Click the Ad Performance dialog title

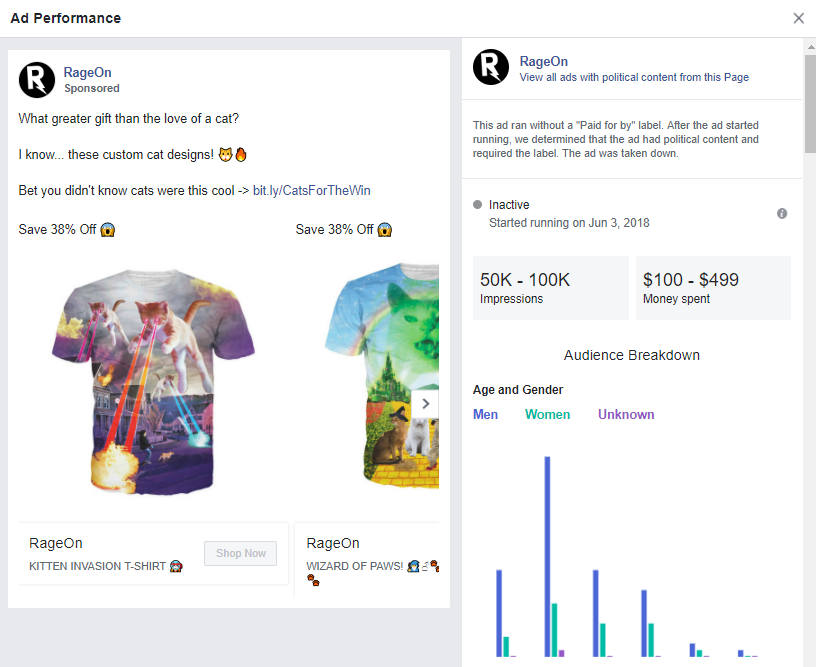(x=66, y=18)
